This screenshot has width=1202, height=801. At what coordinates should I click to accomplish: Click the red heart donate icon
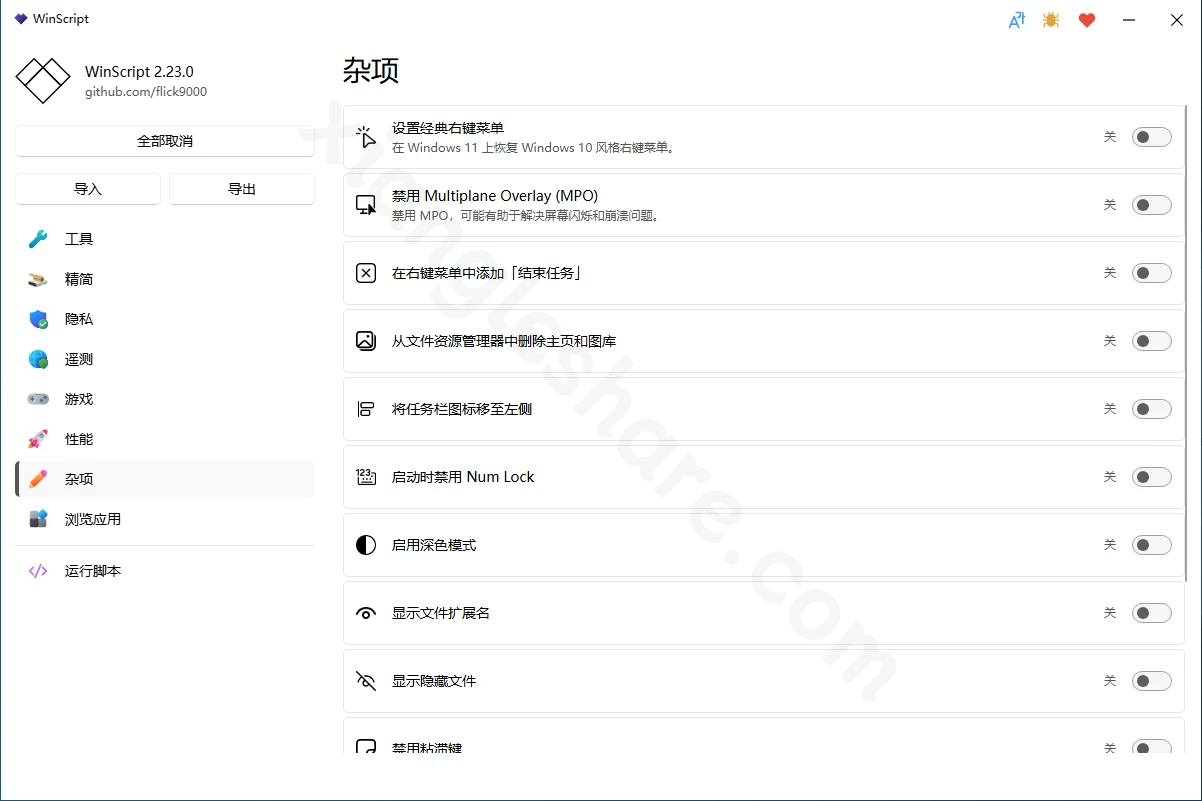[1087, 19]
